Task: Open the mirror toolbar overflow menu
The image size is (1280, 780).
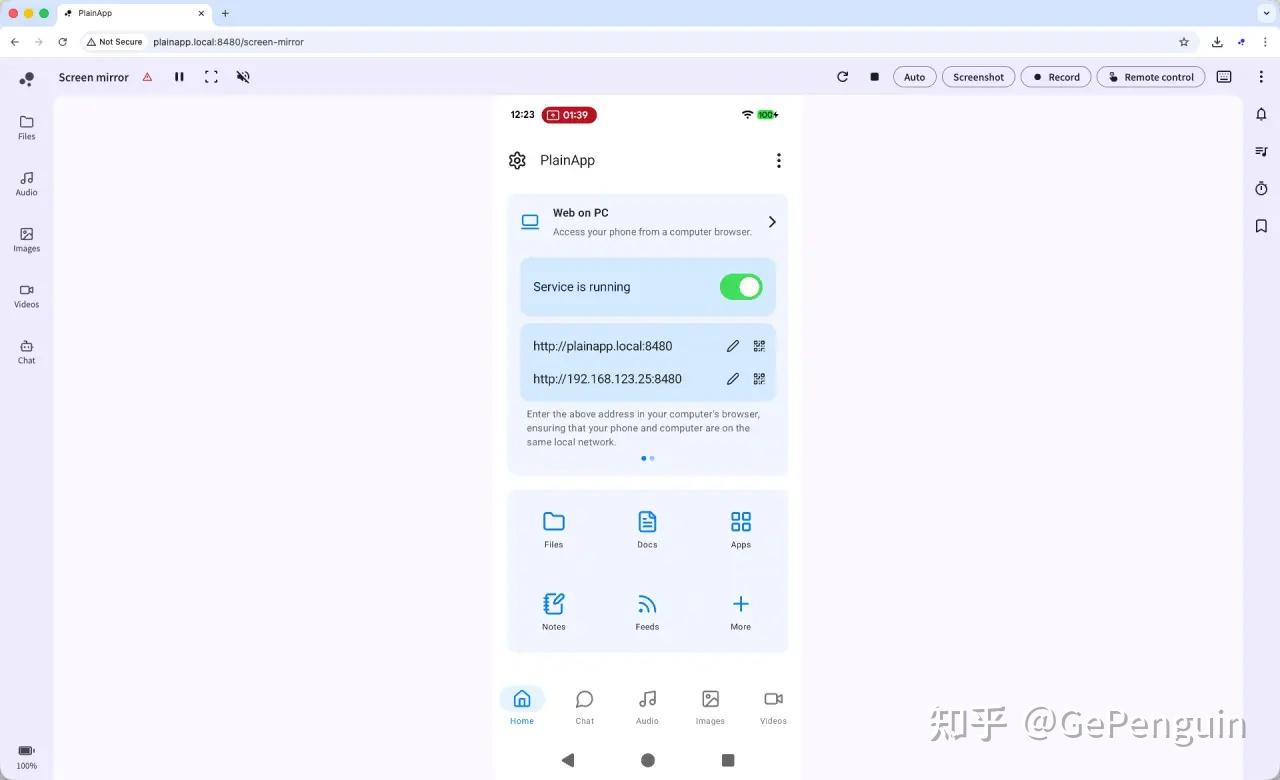Action: [1261, 77]
